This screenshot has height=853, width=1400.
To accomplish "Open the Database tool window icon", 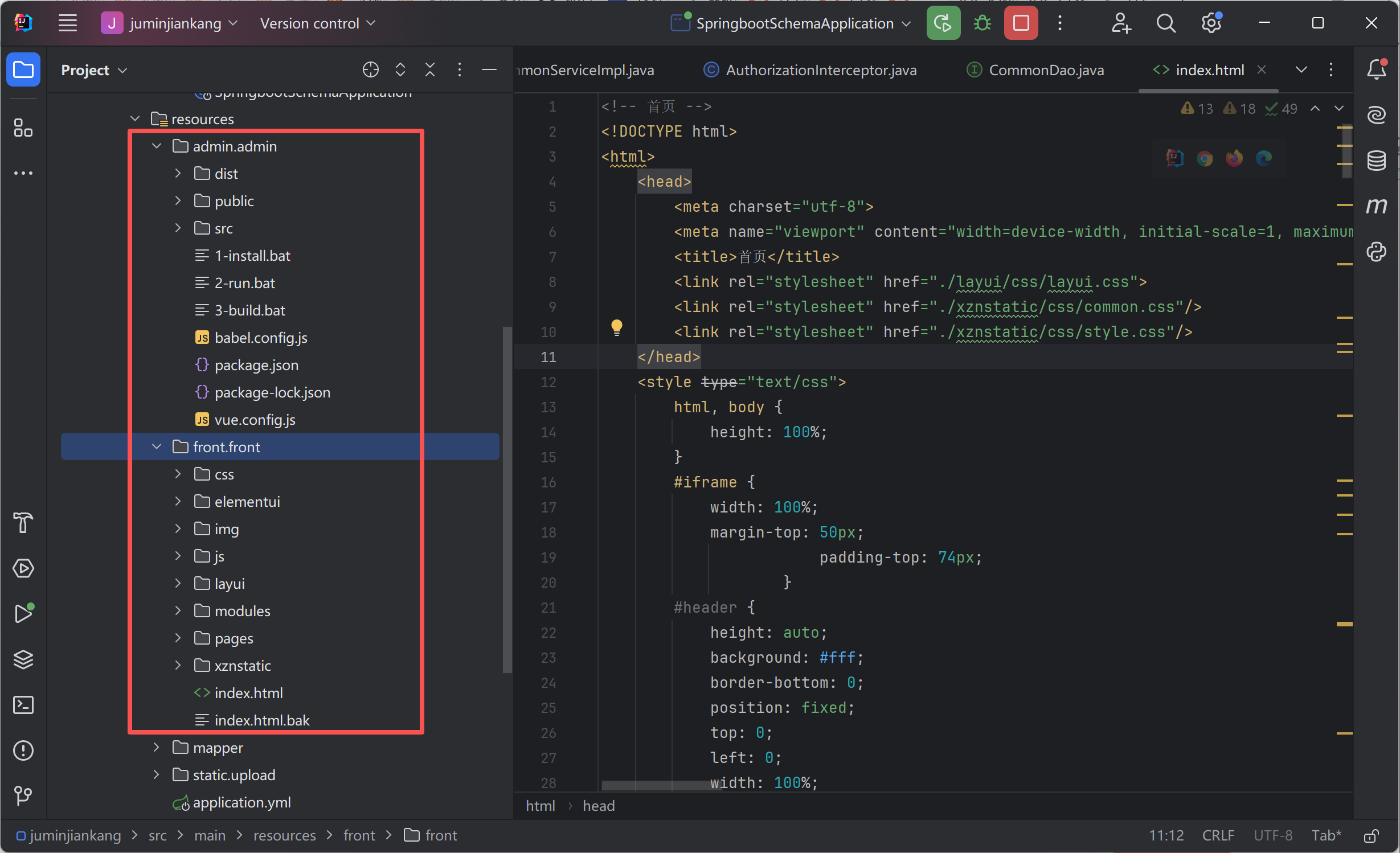I will click(1376, 161).
